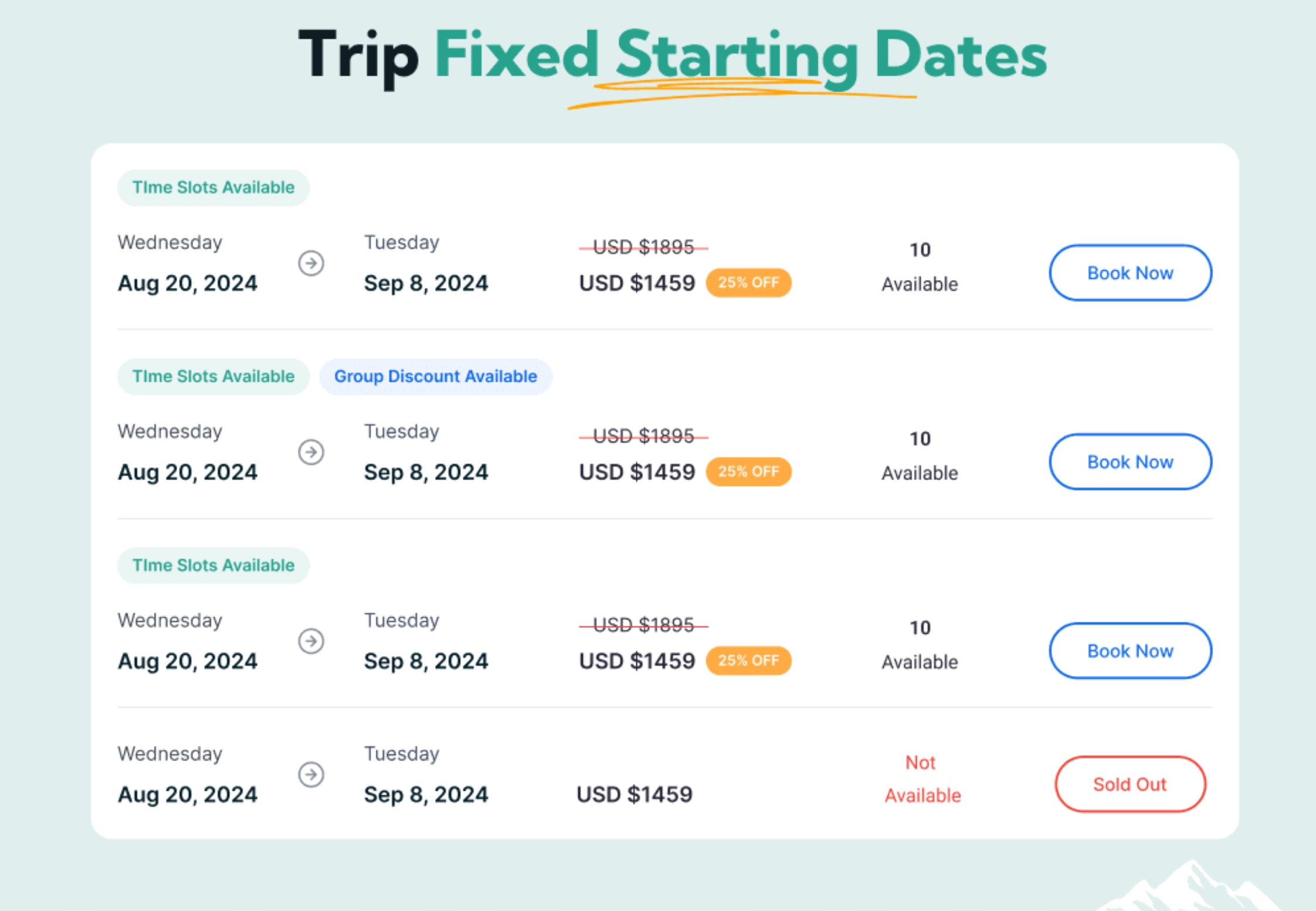Click 25% OFF badge in second row
This screenshot has width=1316, height=911.
(x=748, y=471)
